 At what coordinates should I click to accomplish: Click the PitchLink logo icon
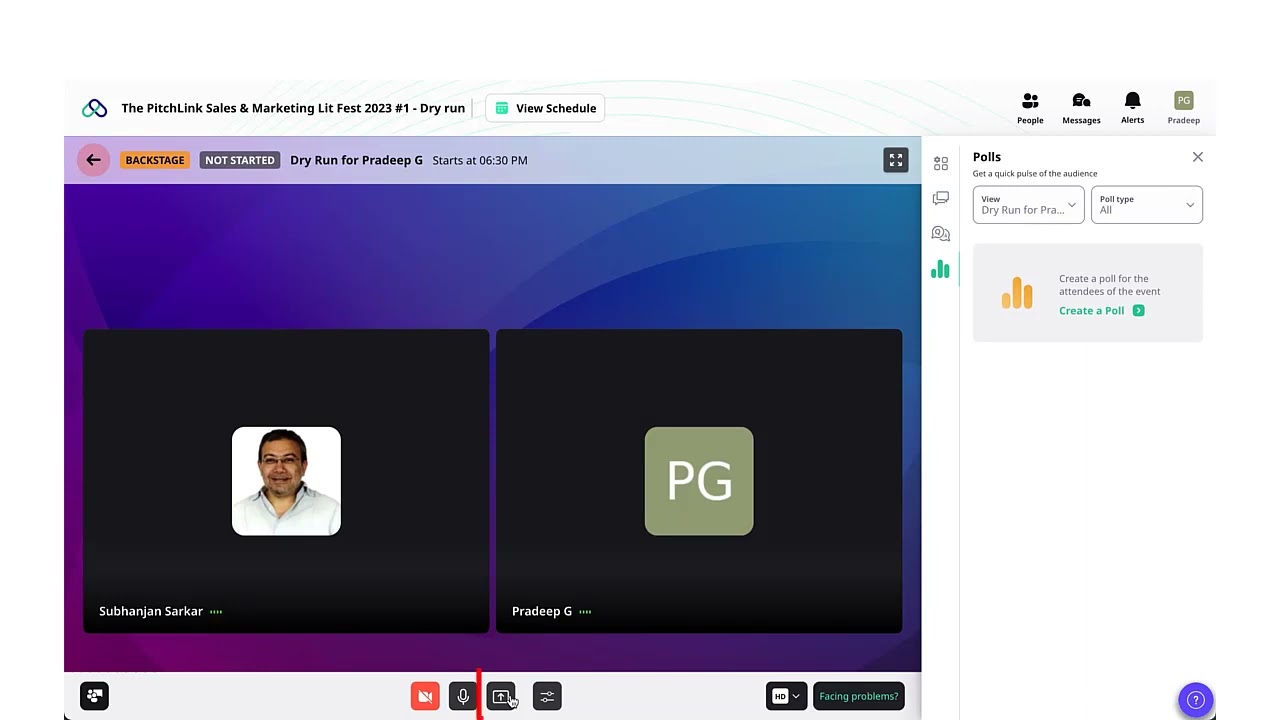coord(94,108)
